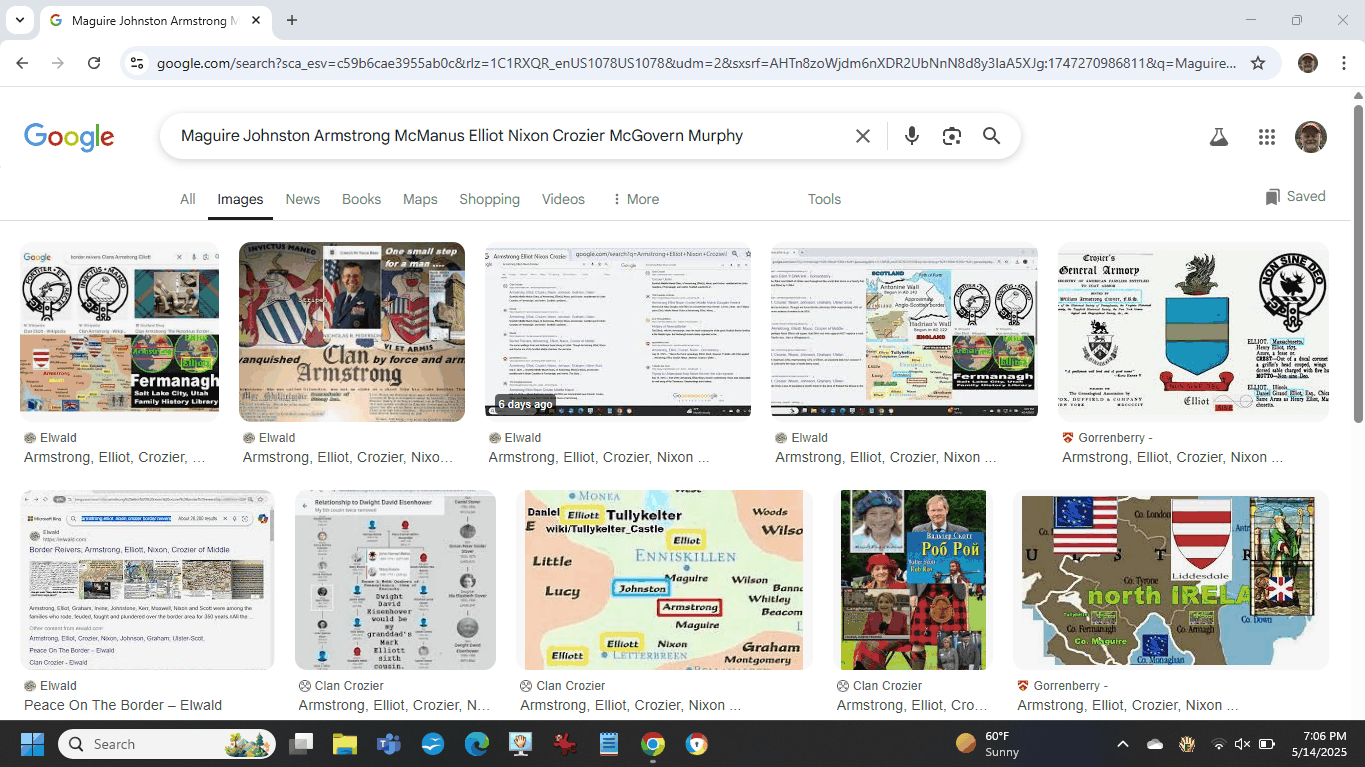Image resolution: width=1365 pixels, height=767 pixels.
Task: Open Saved images collection
Action: [1295, 196]
